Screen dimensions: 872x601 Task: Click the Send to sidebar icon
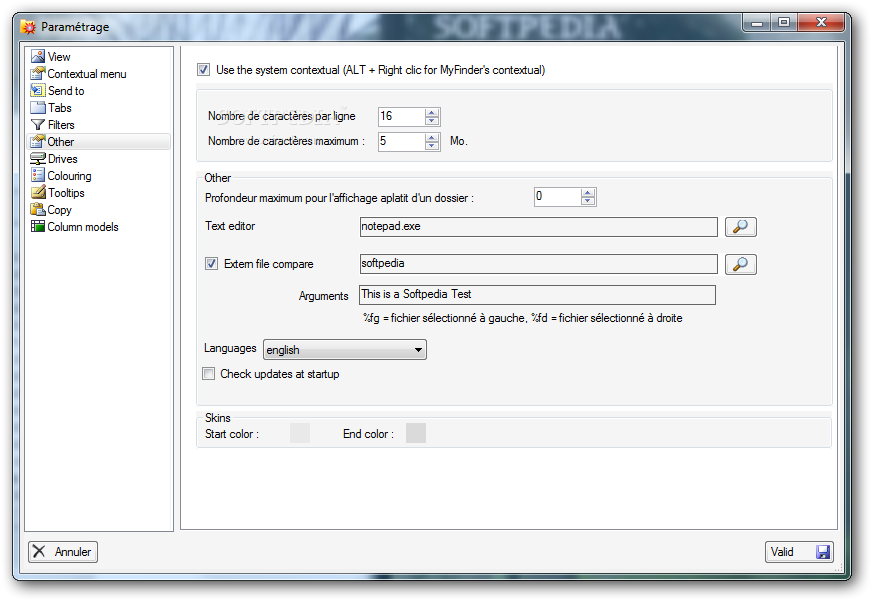[x=38, y=91]
